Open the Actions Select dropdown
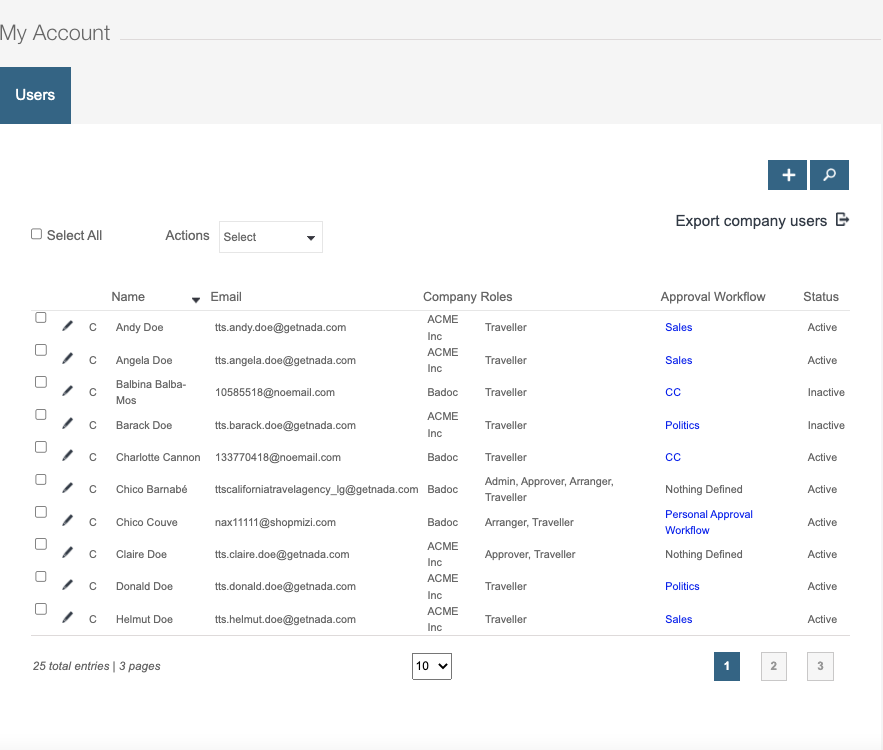The width and height of the screenshot is (883, 750). click(x=270, y=237)
